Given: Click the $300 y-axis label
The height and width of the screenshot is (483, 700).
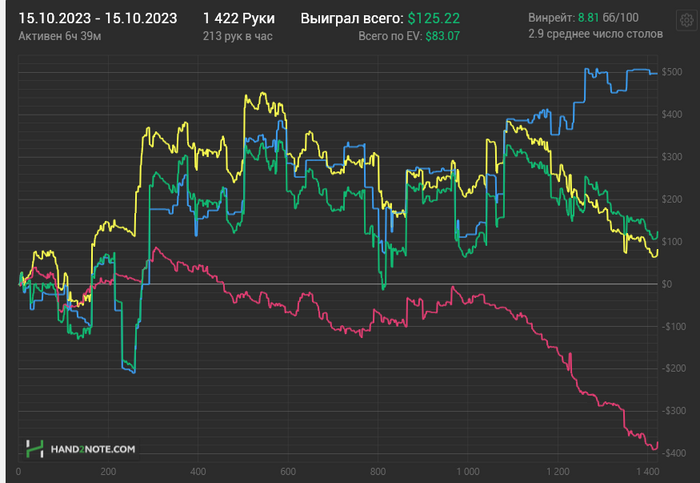Looking at the screenshot, I should 671,157.
